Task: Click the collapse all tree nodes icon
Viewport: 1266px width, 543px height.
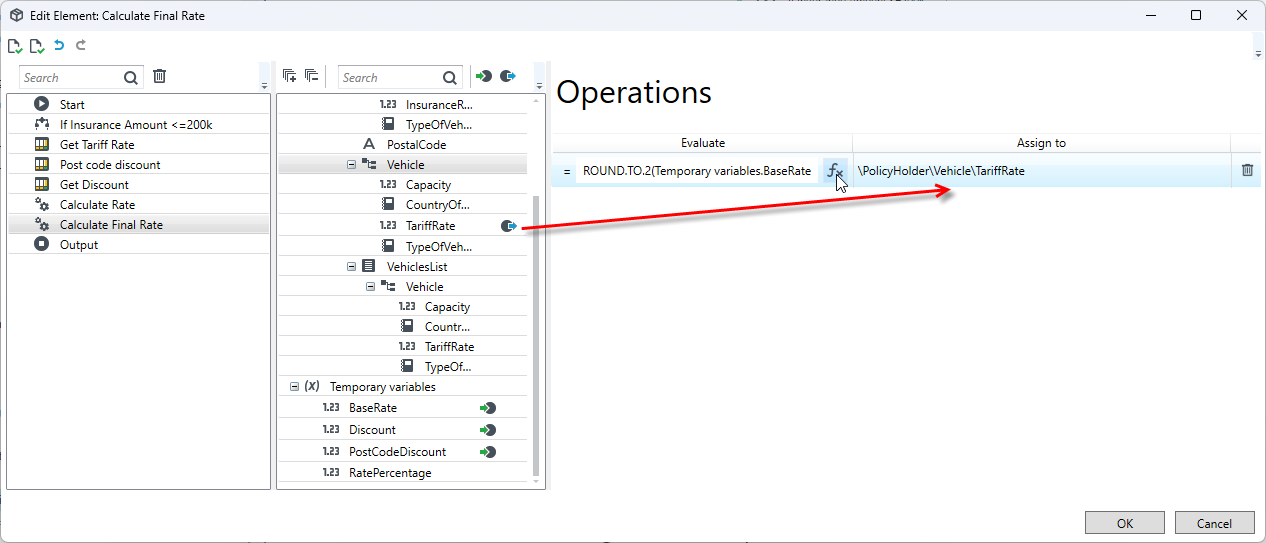Action: 311,76
